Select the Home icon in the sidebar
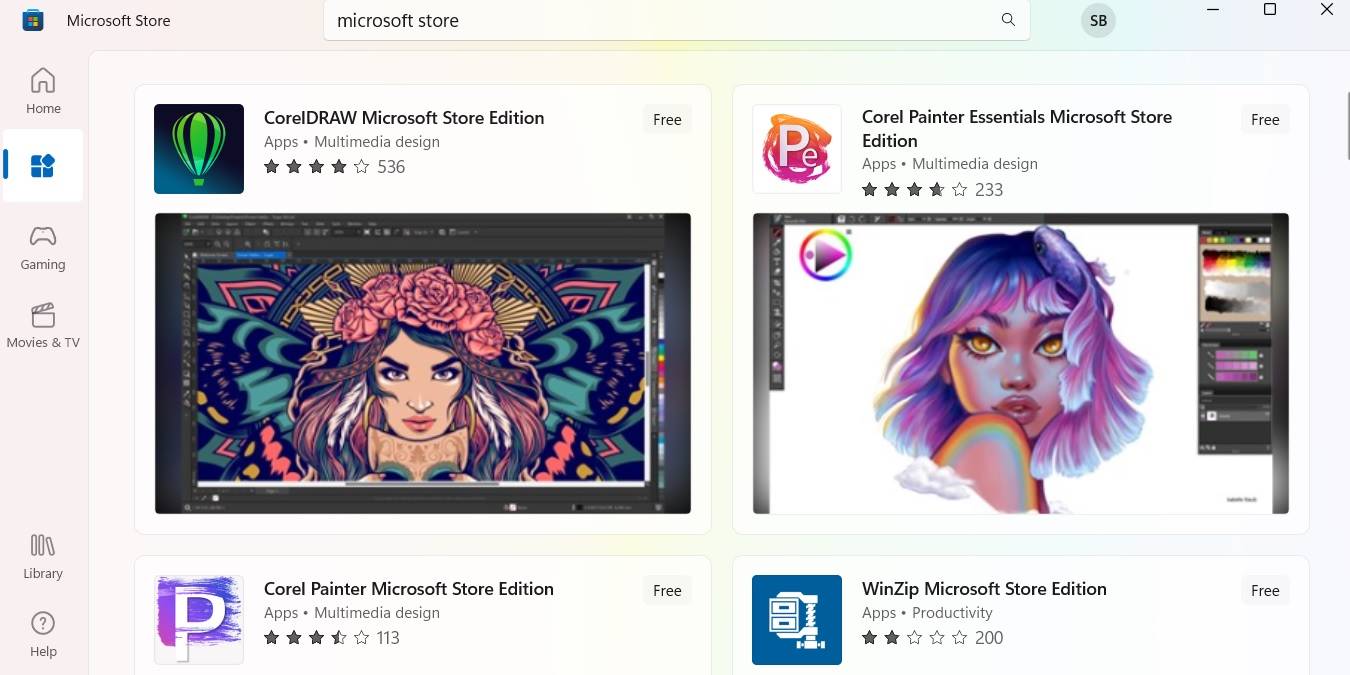 42,88
